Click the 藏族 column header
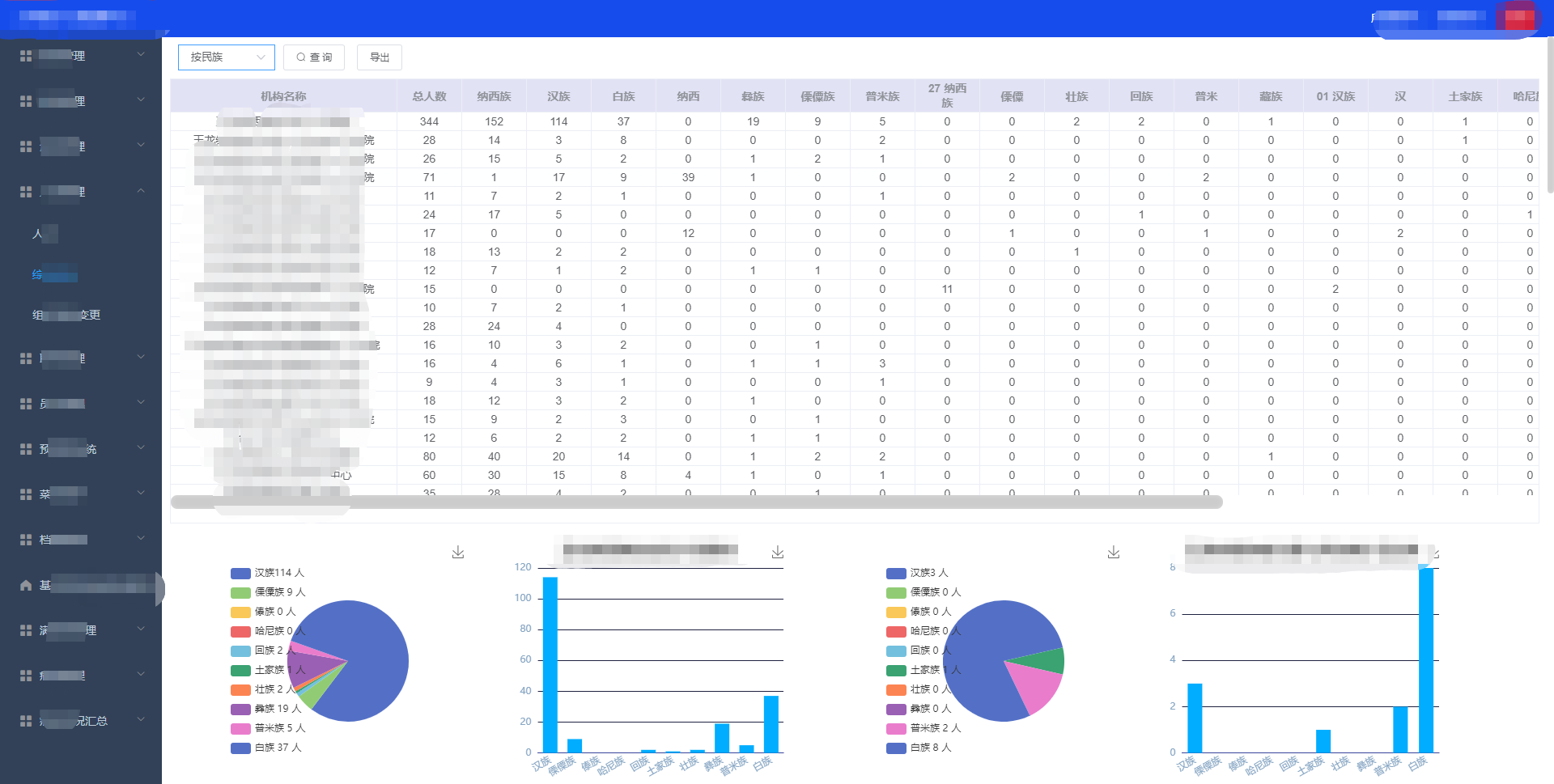 pos(1271,96)
